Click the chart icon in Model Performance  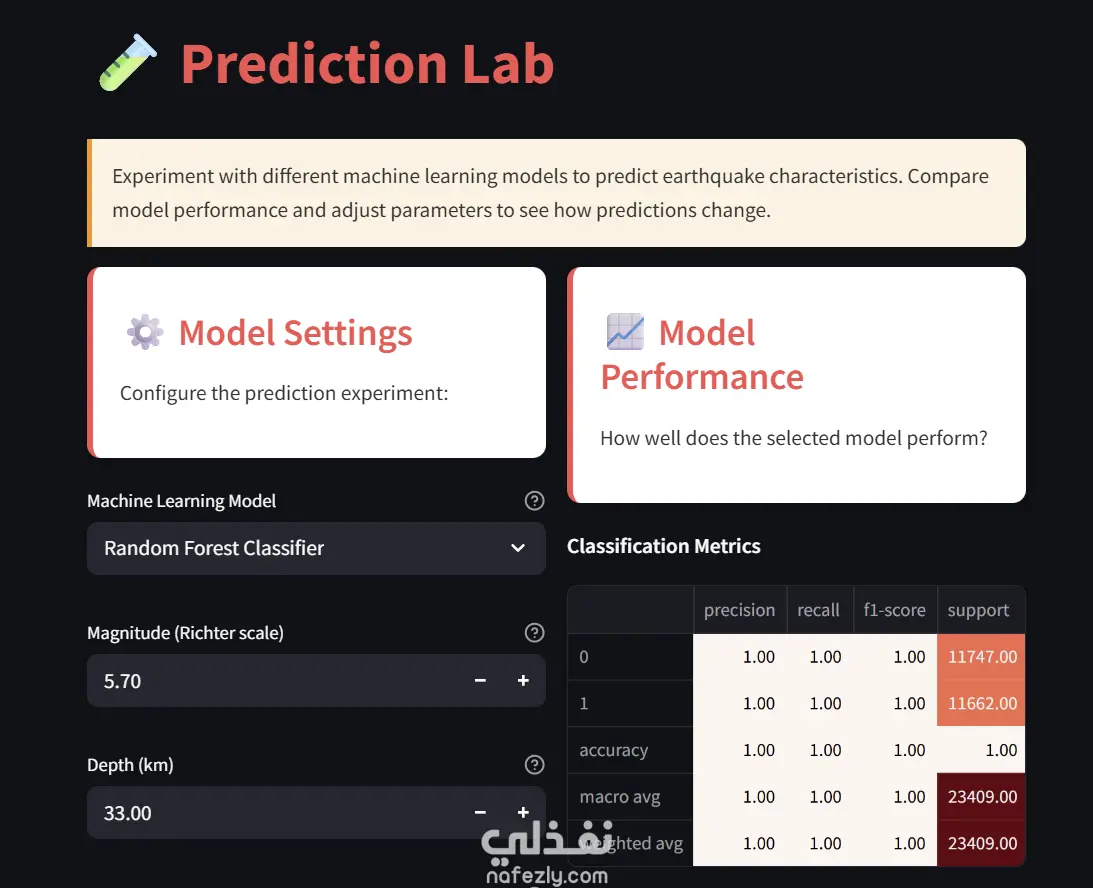(x=625, y=332)
